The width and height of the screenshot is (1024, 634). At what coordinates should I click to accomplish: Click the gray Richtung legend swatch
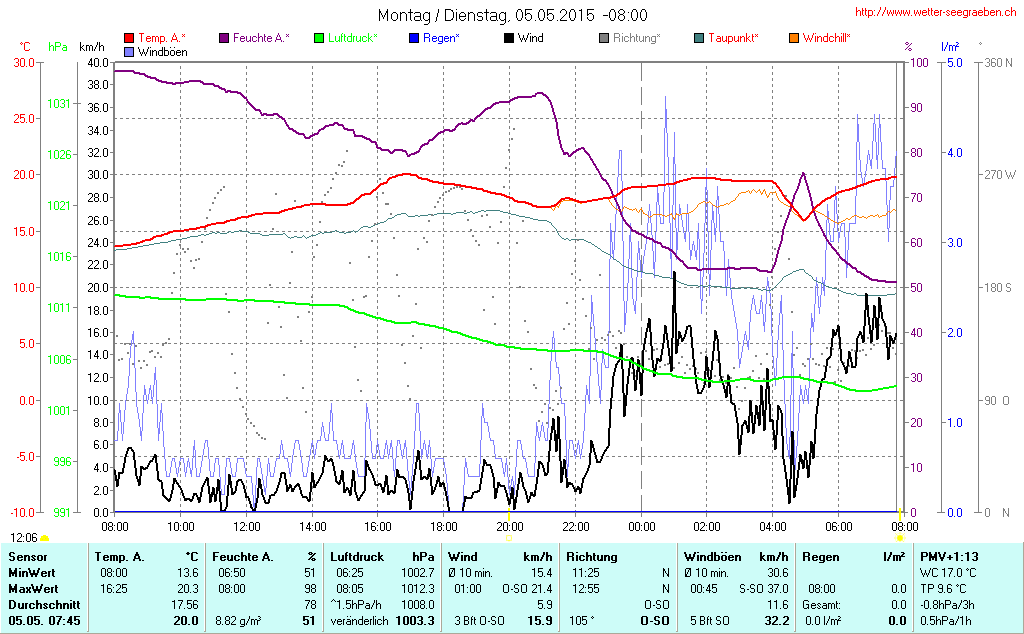(604, 38)
